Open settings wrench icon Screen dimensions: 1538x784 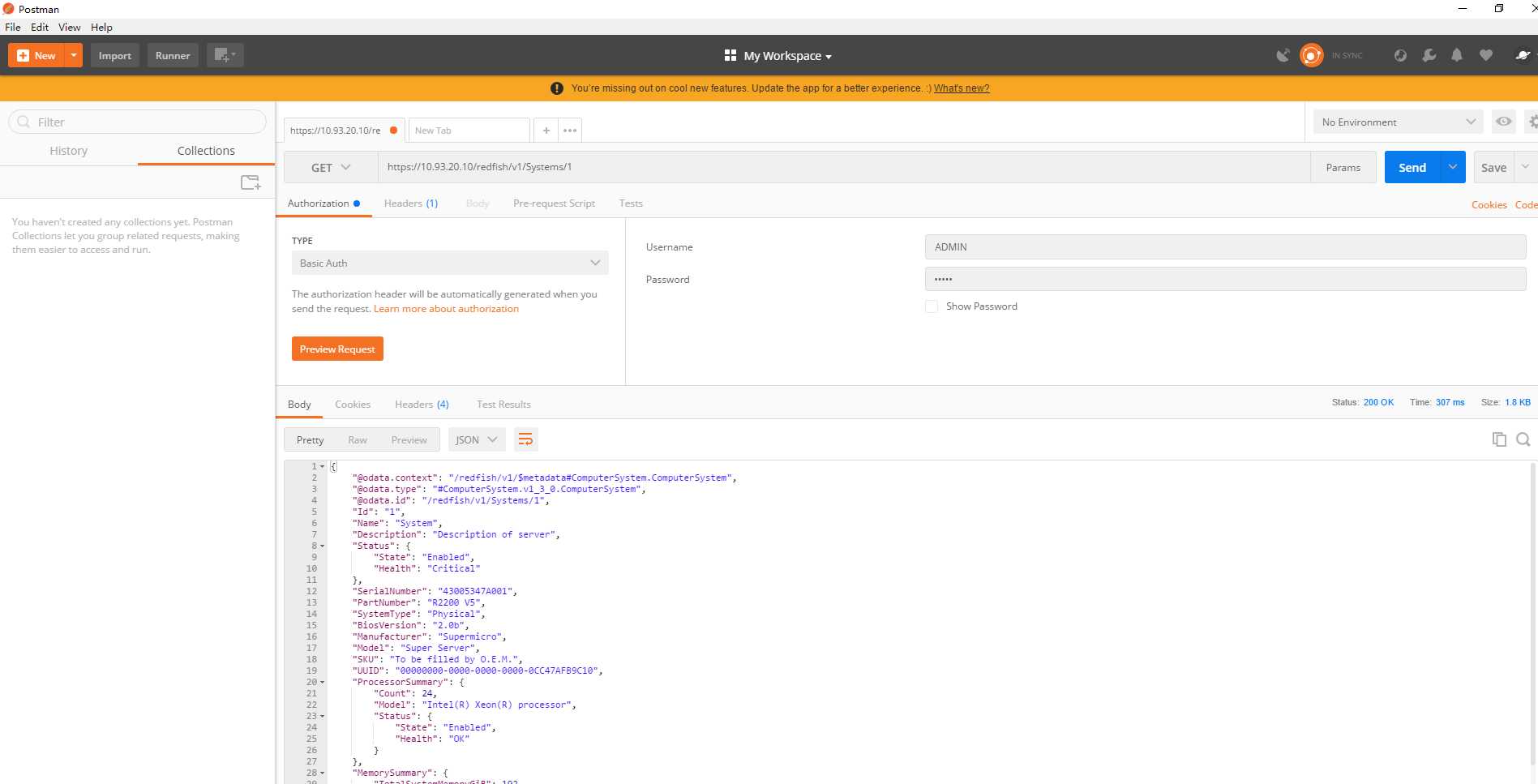[x=1429, y=55]
